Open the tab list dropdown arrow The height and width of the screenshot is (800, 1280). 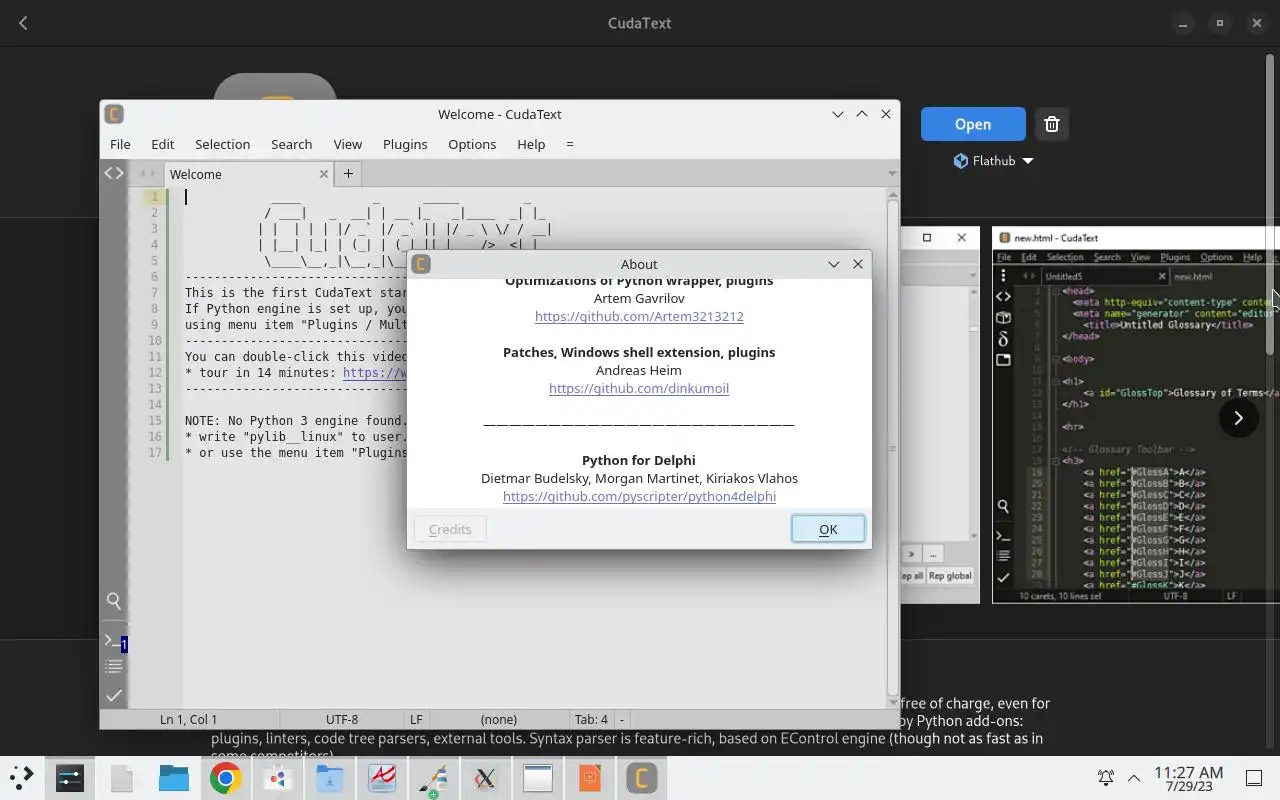tap(892, 174)
